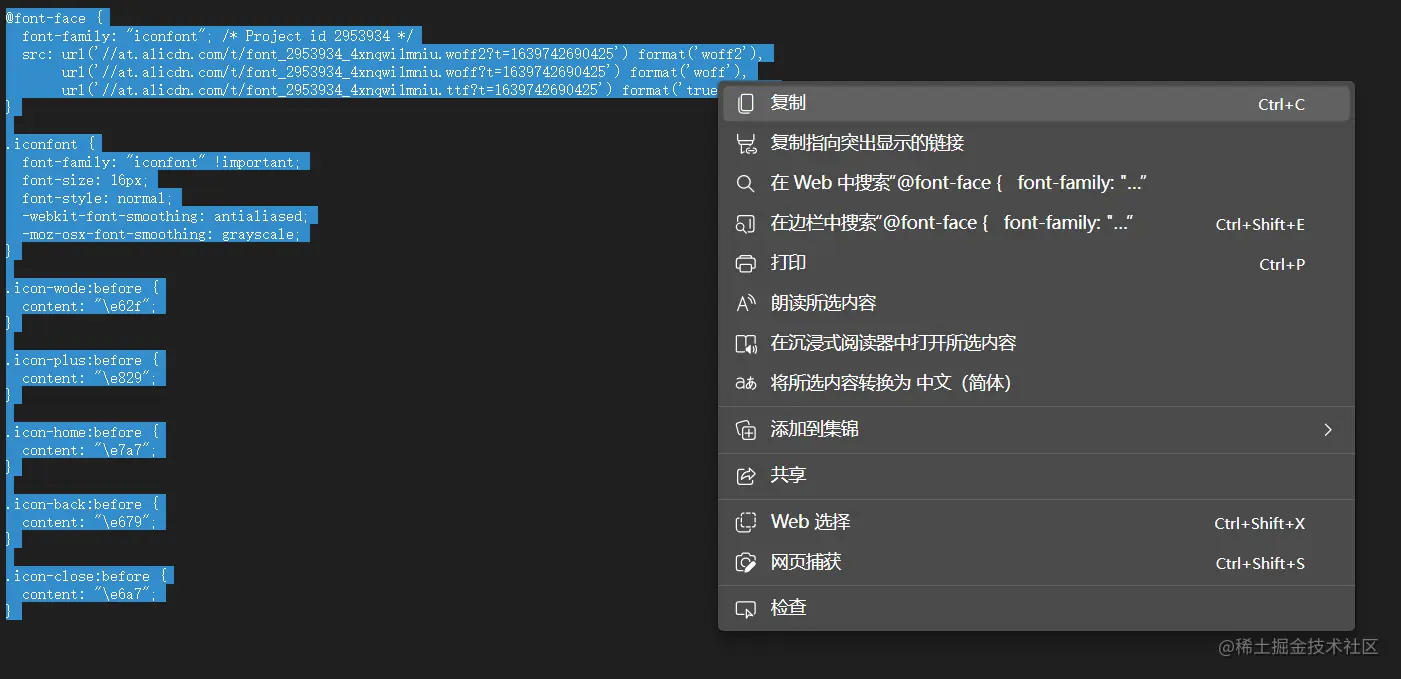
Task: Click the content "\e62f" line
Action: coord(89,306)
